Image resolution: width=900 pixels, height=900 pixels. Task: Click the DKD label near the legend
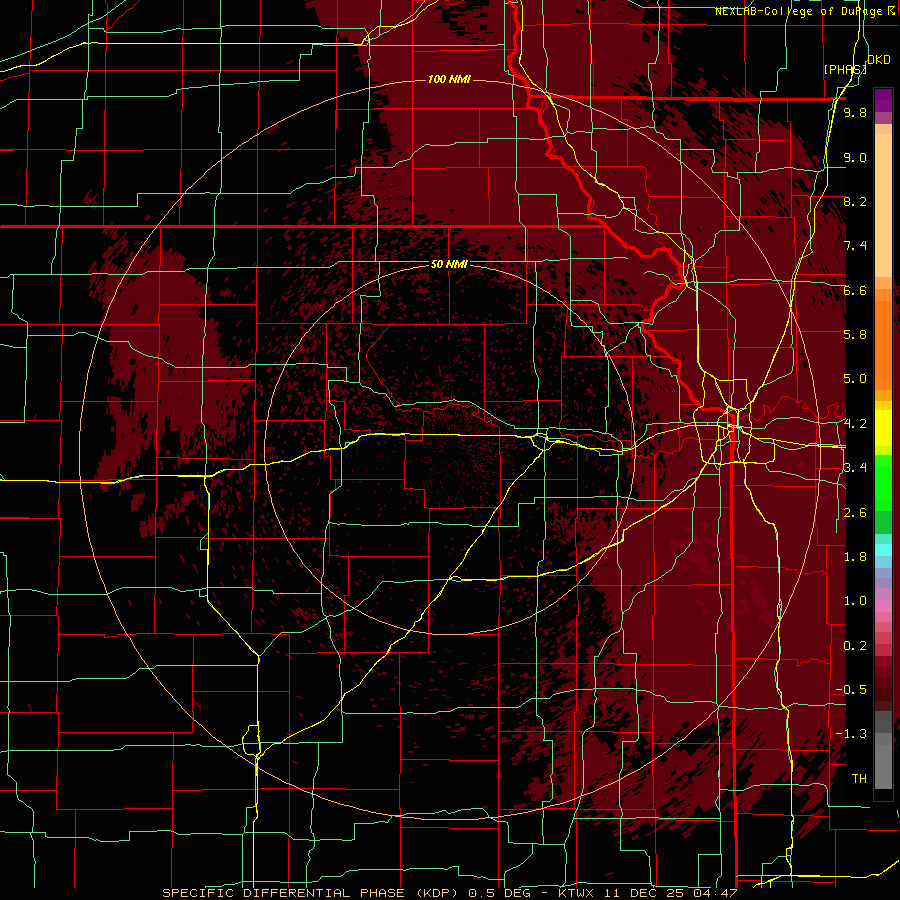879,60
